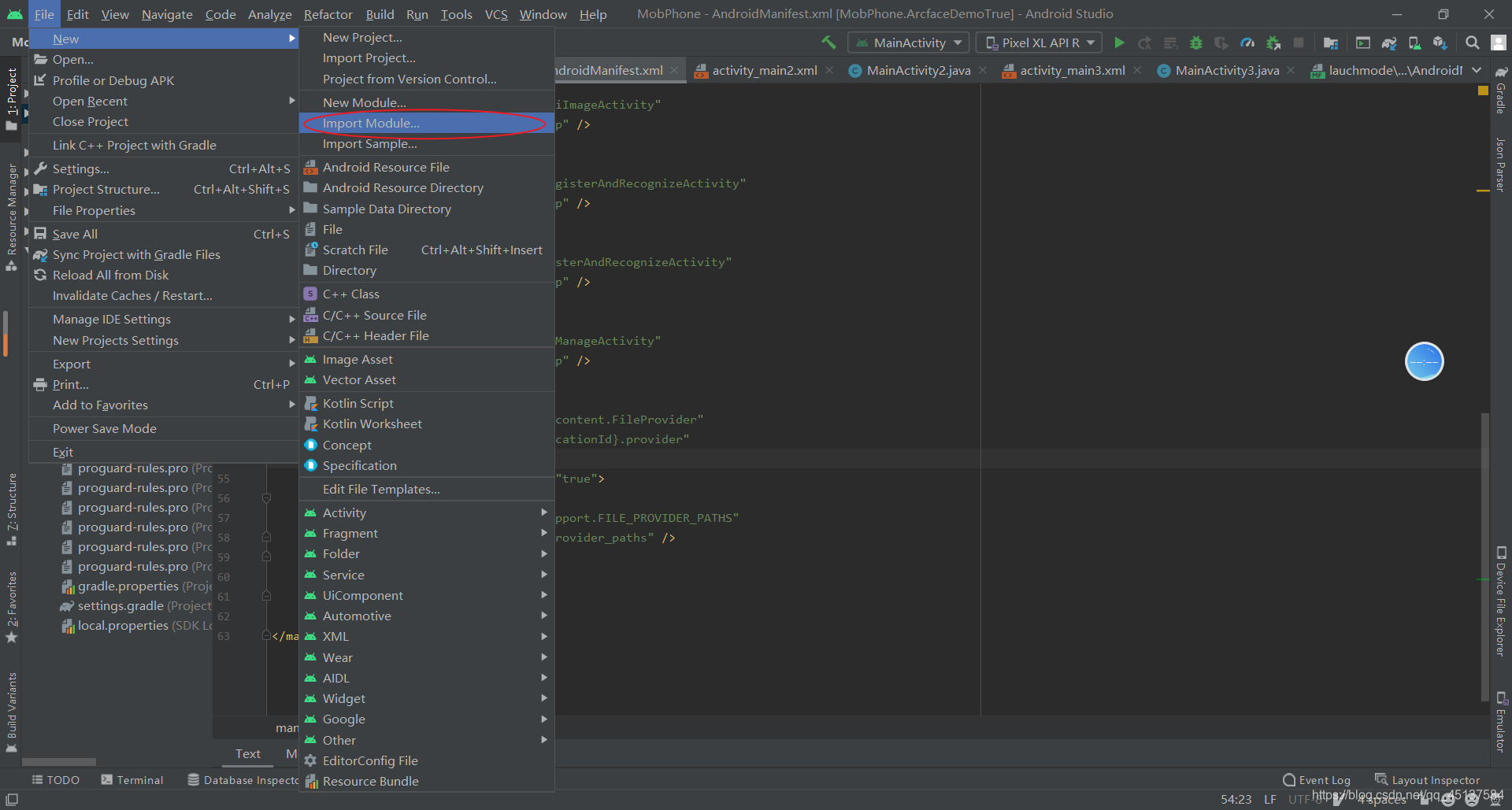Select Kotlin Script from the New submenu
The width and height of the screenshot is (1512, 810).
pyautogui.click(x=427, y=403)
